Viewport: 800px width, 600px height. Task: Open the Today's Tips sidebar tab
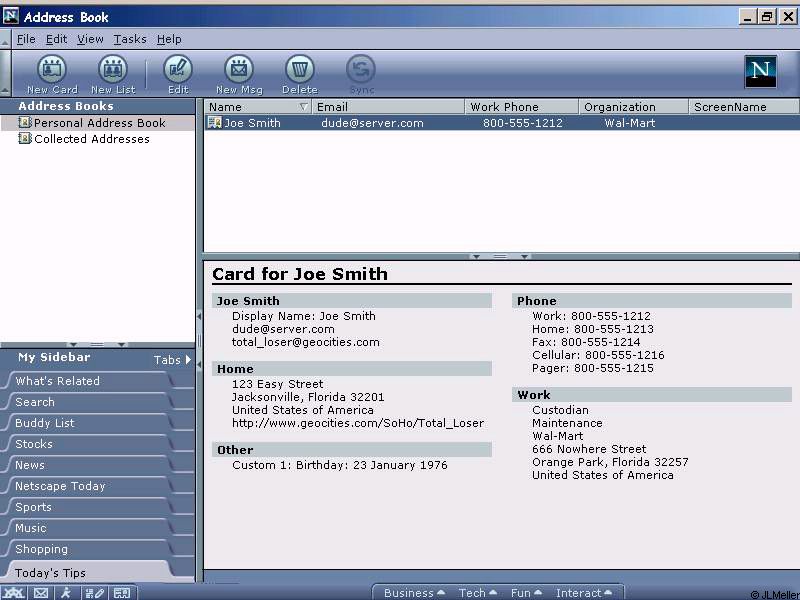coord(89,572)
